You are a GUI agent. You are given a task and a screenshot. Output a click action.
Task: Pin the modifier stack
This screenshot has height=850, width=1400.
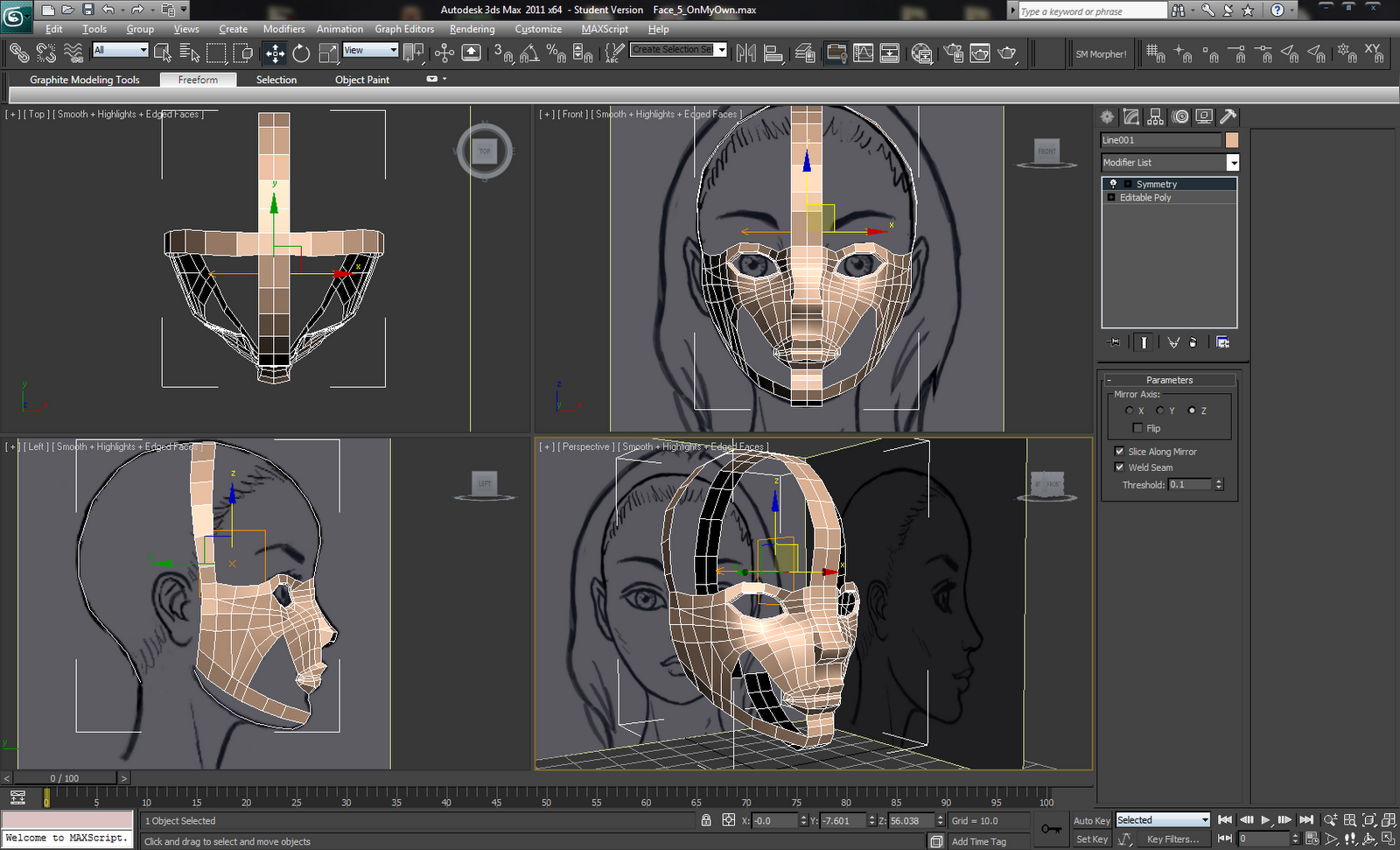(x=1114, y=342)
